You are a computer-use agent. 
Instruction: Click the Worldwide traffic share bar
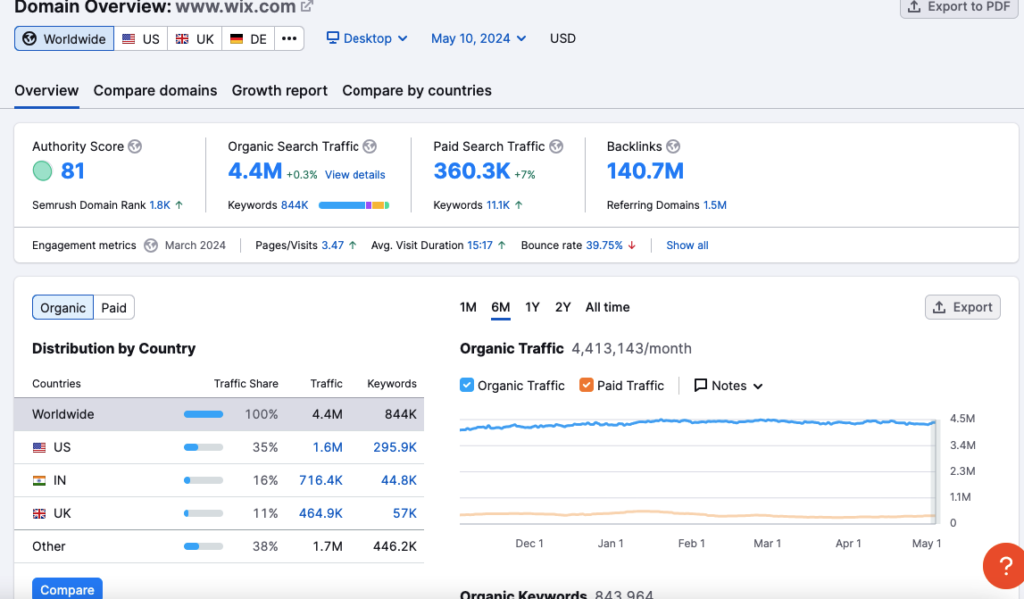tap(203, 414)
